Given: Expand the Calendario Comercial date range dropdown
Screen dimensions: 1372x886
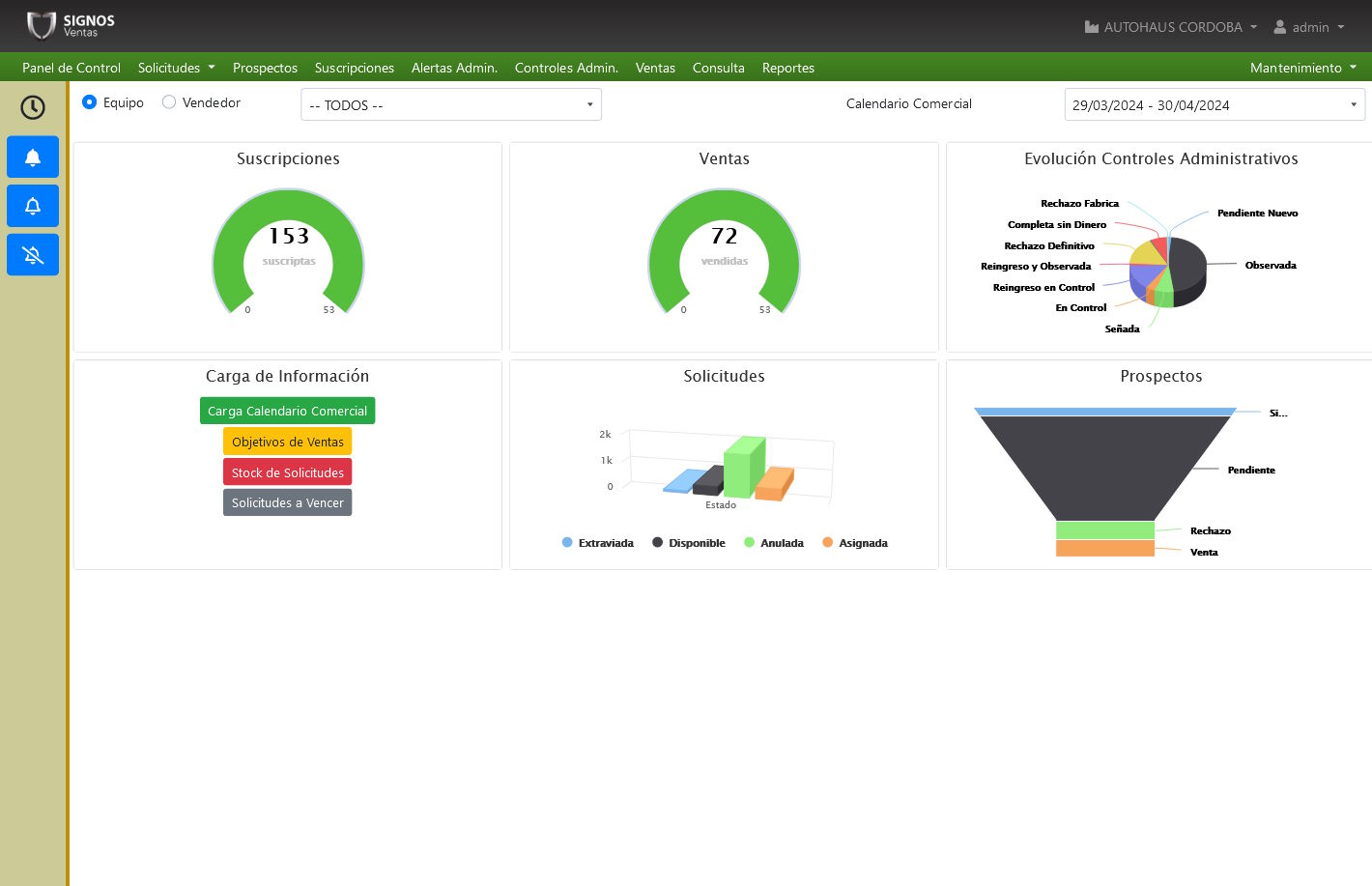Looking at the screenshot, I should pyautogui.click(x=1214, y=105).
